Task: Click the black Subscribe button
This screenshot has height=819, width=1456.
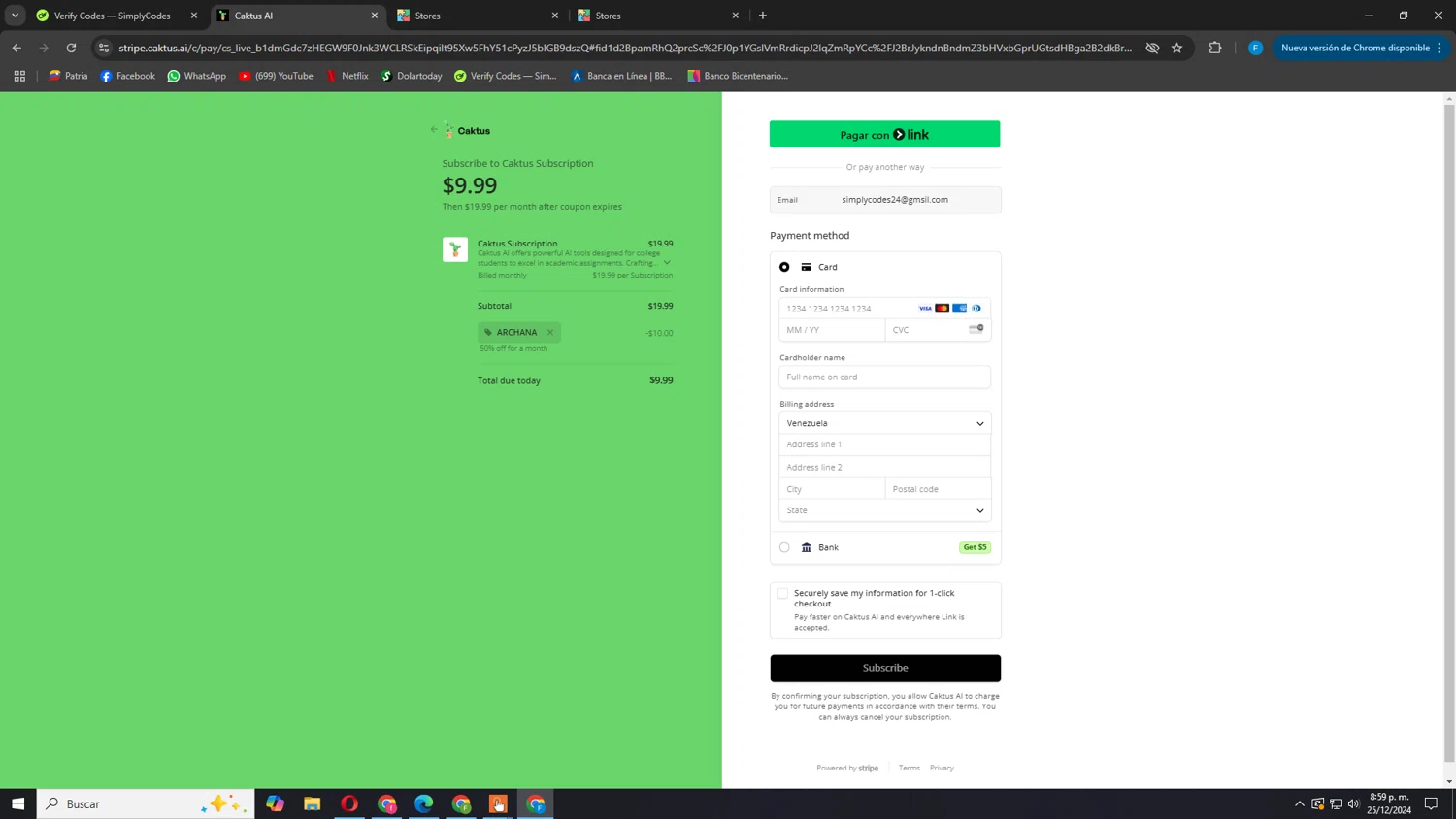Action: coord(885,668)
